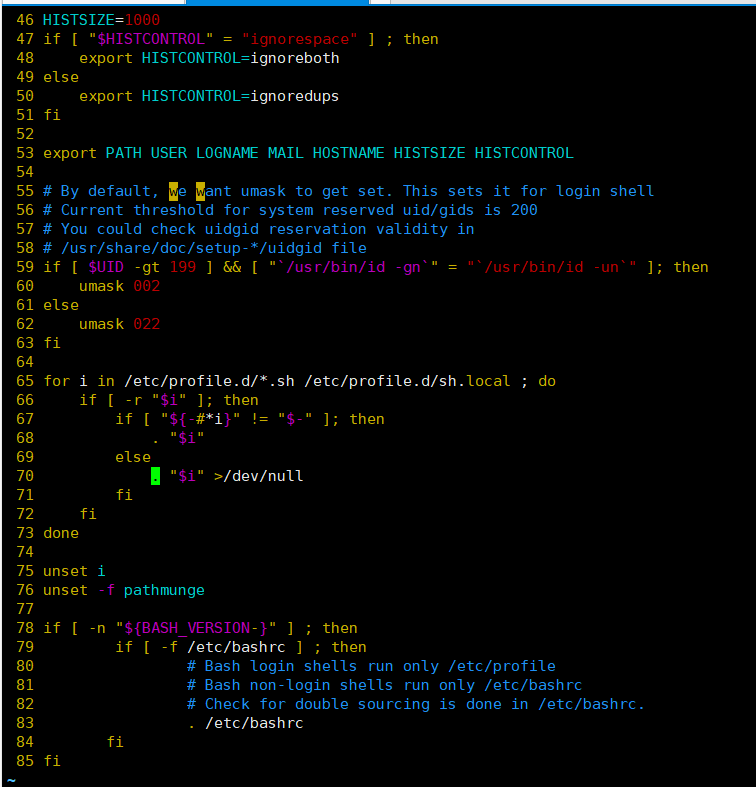Click "${BASH_VERSION-}" on line 78

point(196,628)
